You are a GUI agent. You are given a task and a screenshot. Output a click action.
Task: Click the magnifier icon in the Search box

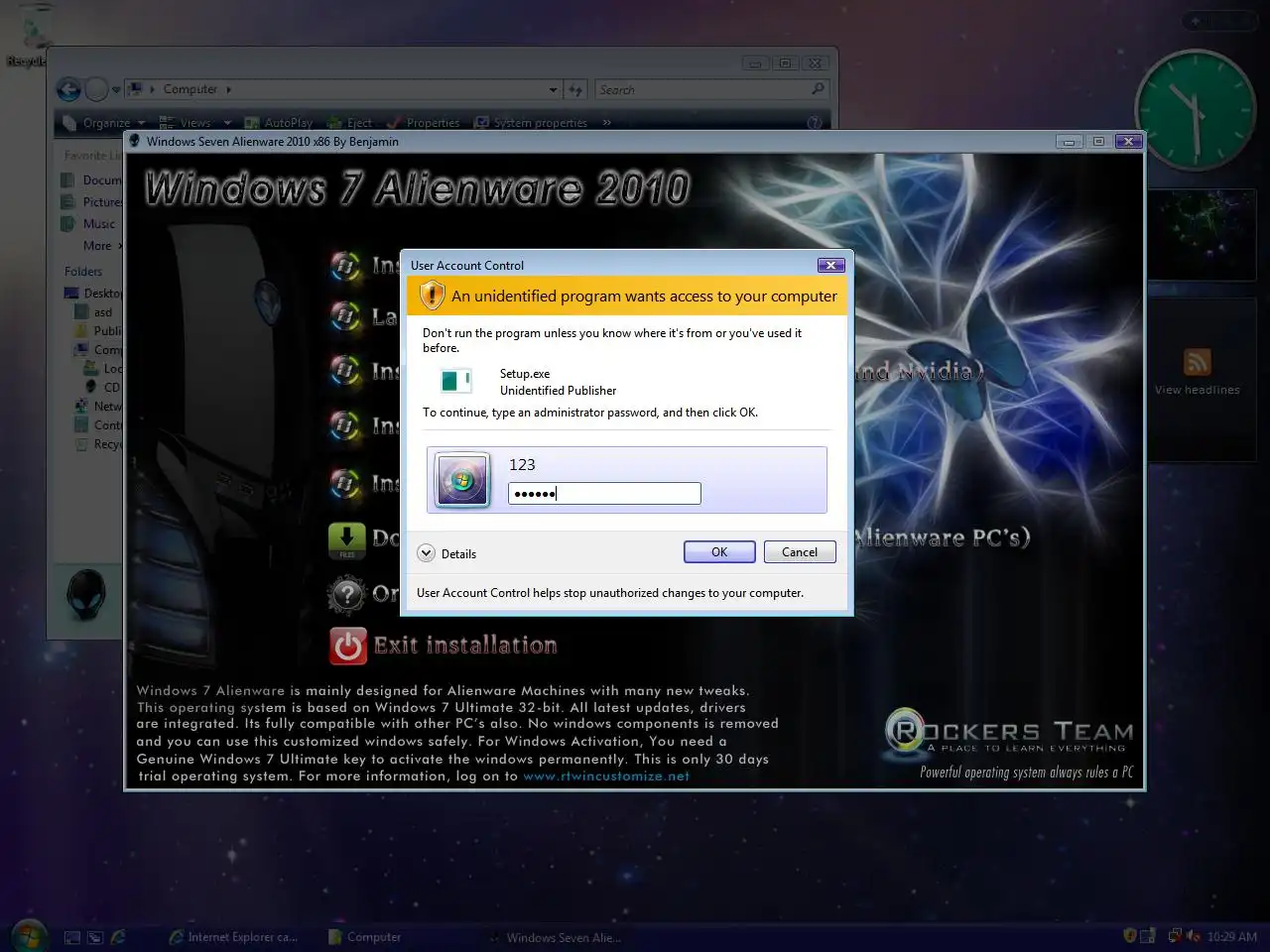[818, 89]
